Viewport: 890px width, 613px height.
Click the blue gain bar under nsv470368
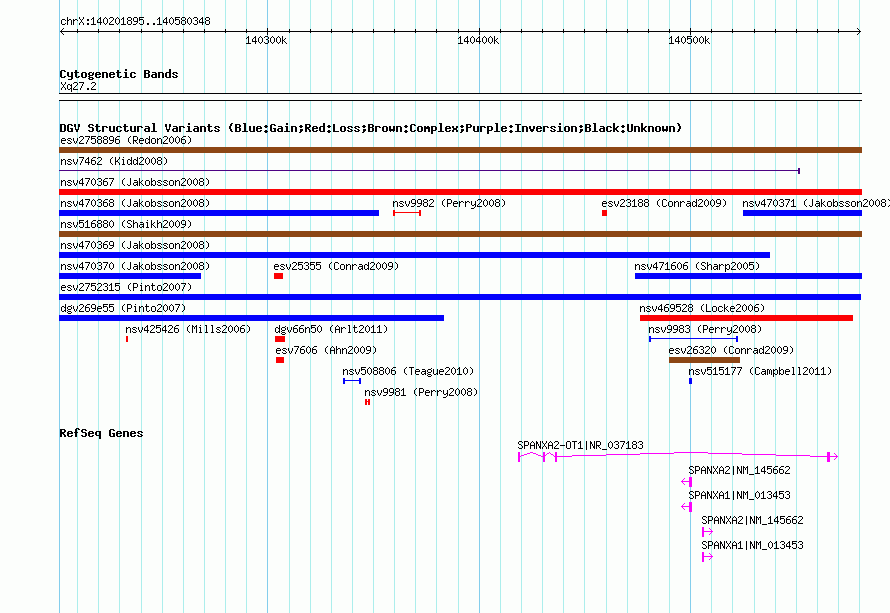(219, 213)
